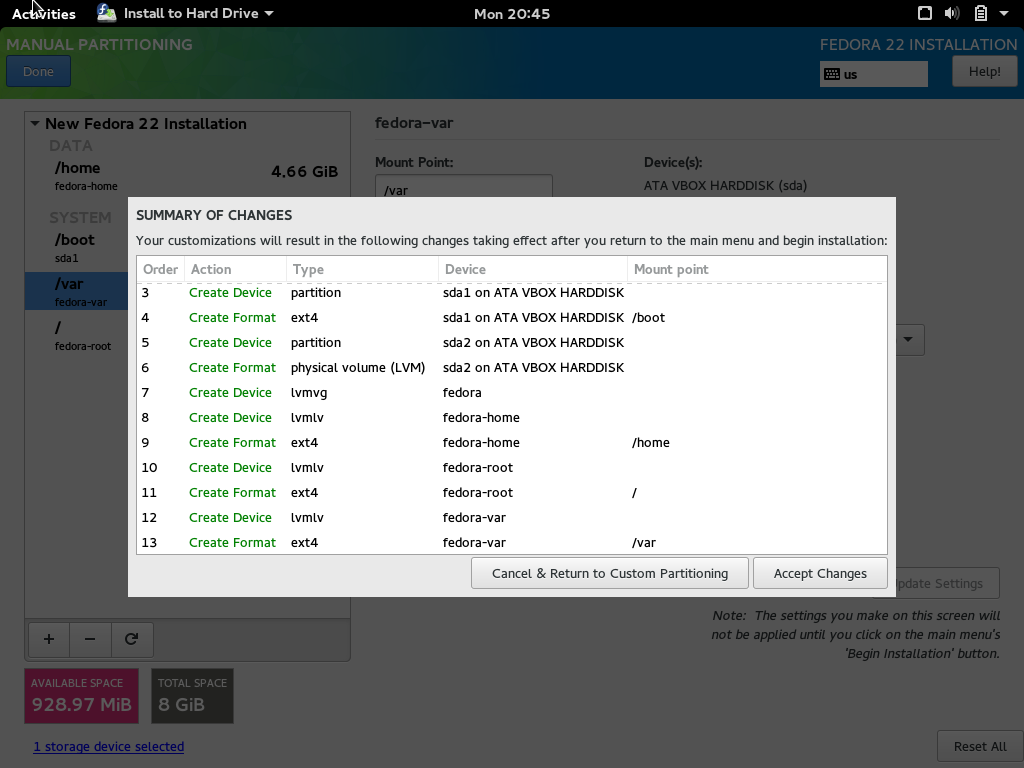Open the Install to Hard Drive app menu
This screenshot has height=768, width=1024.
pyautogui.click(x=185, y=13)
